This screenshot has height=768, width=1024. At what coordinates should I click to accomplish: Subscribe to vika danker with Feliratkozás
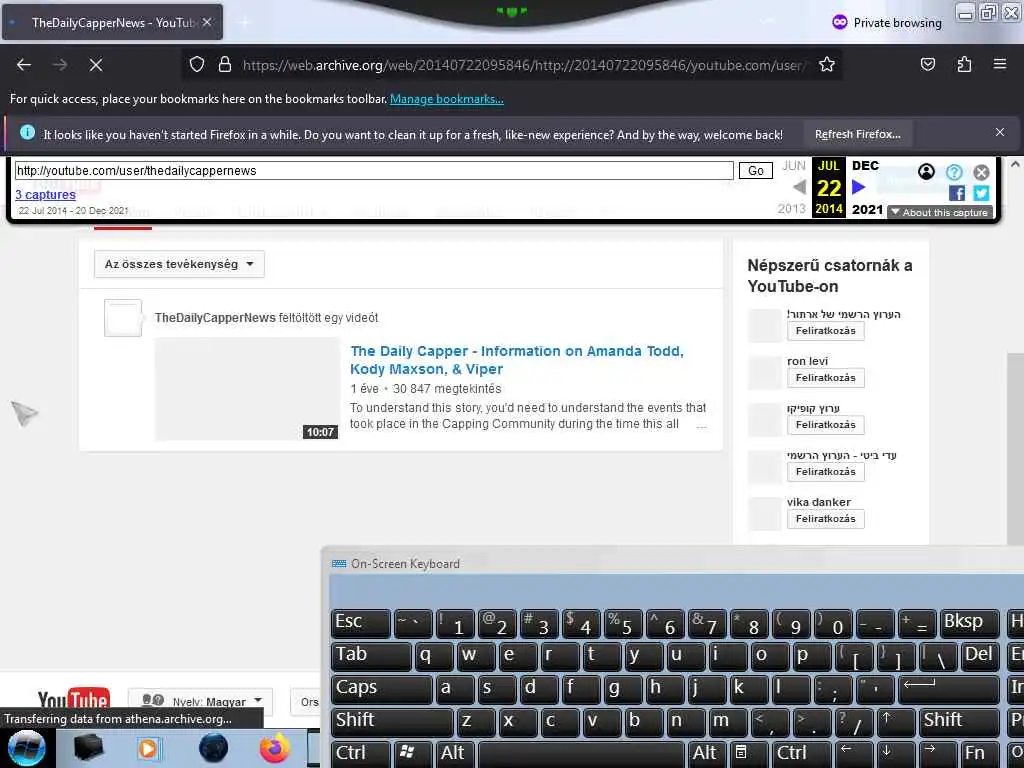825,519
